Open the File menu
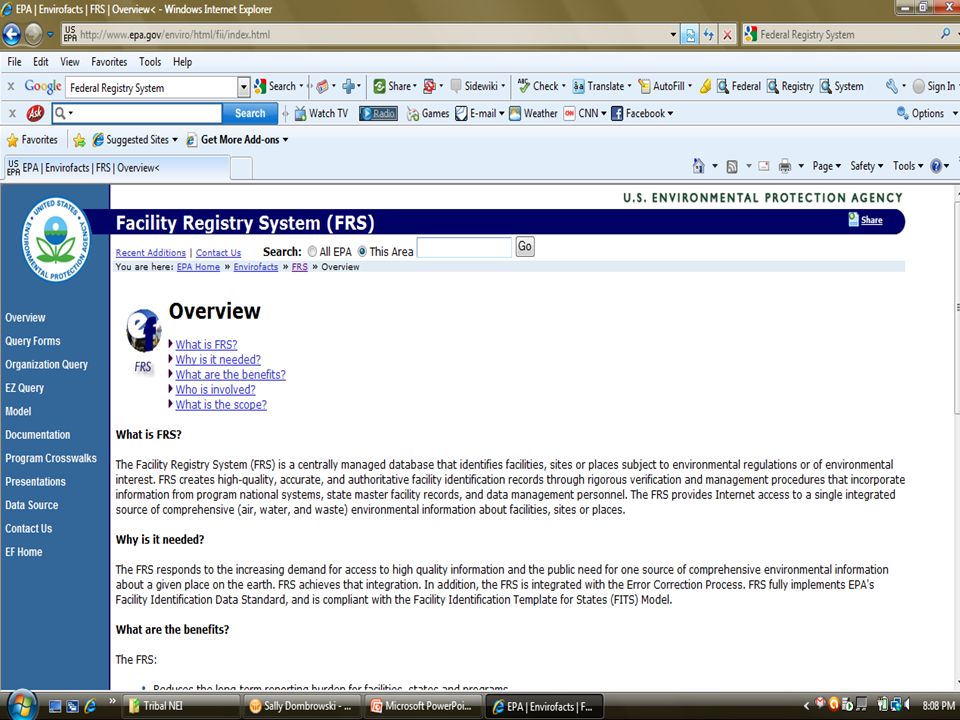Viewport: 960px width, 720px height. click(14, 62)
